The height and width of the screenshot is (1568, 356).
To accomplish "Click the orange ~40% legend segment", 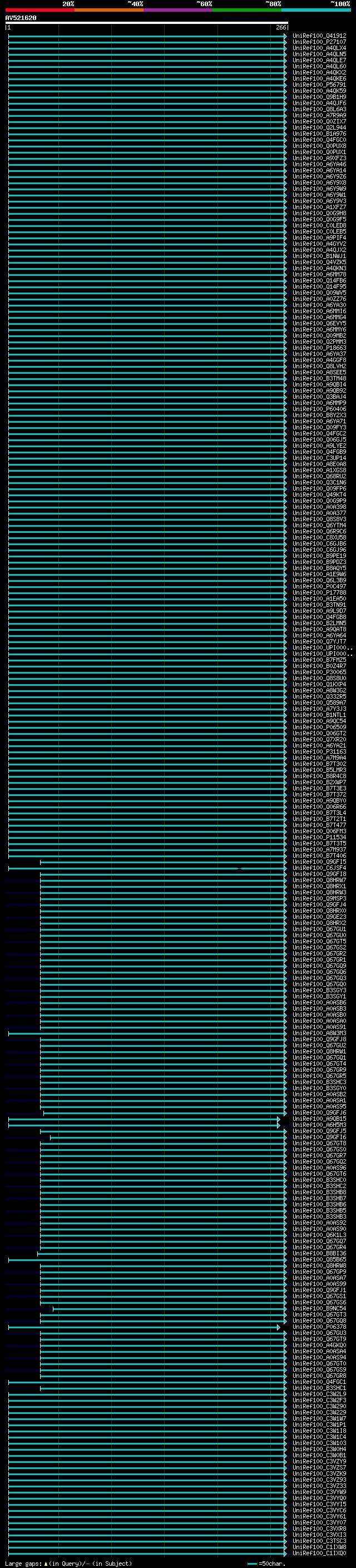I will point(109,10).
